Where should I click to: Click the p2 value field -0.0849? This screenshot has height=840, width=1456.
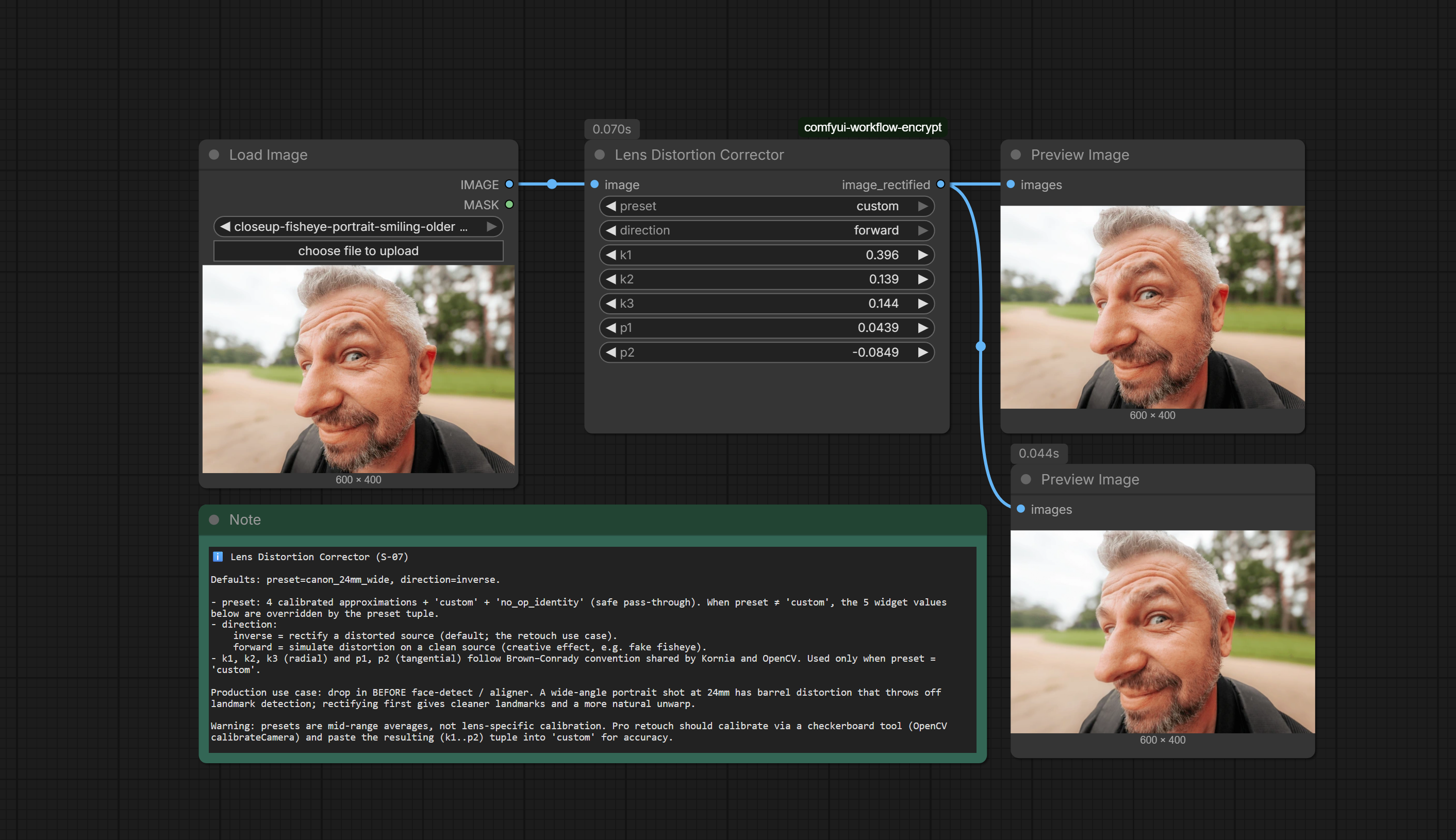[x=766, y=352]
